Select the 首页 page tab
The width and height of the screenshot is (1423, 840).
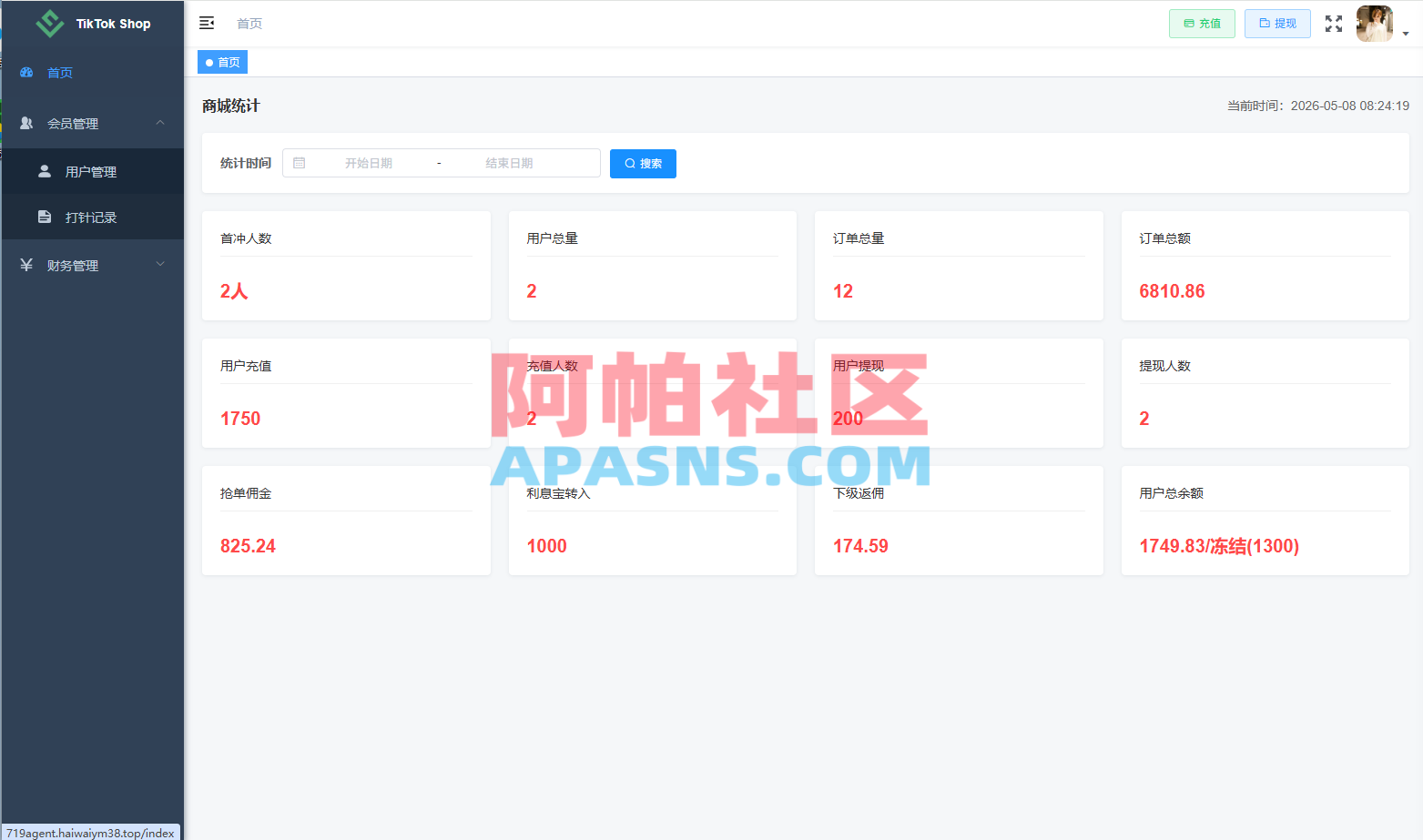222,62
